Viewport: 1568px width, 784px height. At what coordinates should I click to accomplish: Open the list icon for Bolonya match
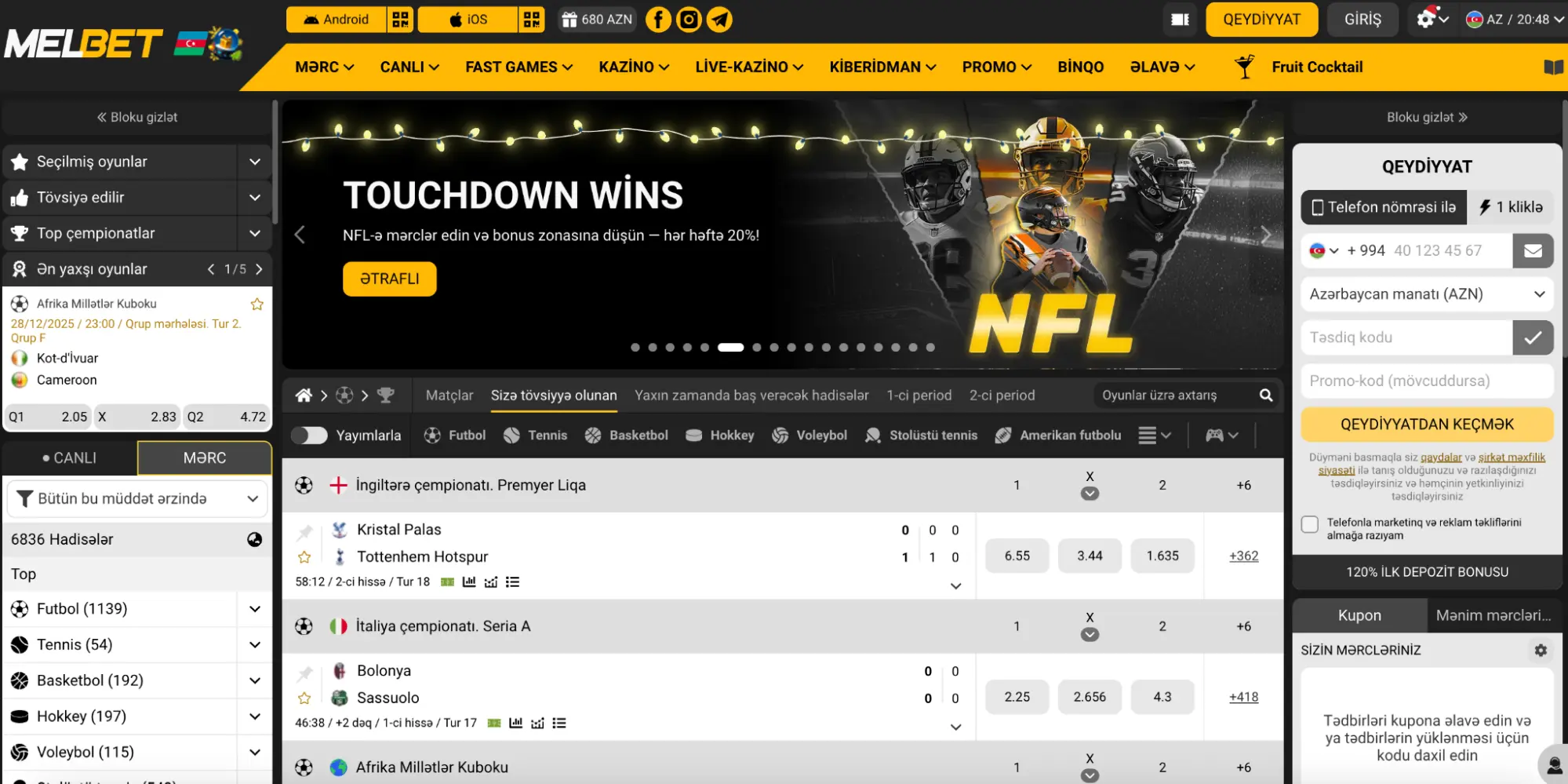point(558,724)
